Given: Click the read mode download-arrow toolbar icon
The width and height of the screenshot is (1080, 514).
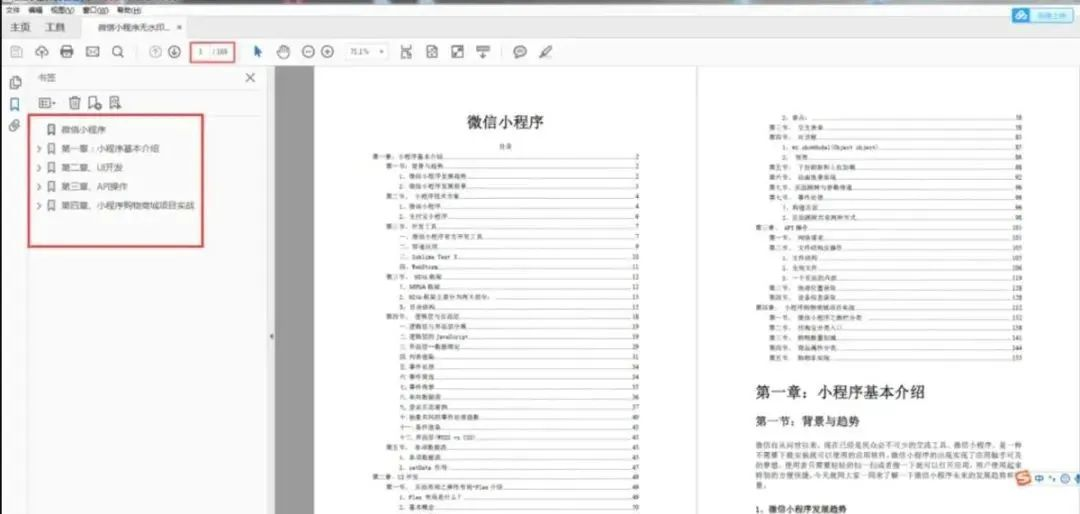Looking at the screenshot, I should [483, 52].
